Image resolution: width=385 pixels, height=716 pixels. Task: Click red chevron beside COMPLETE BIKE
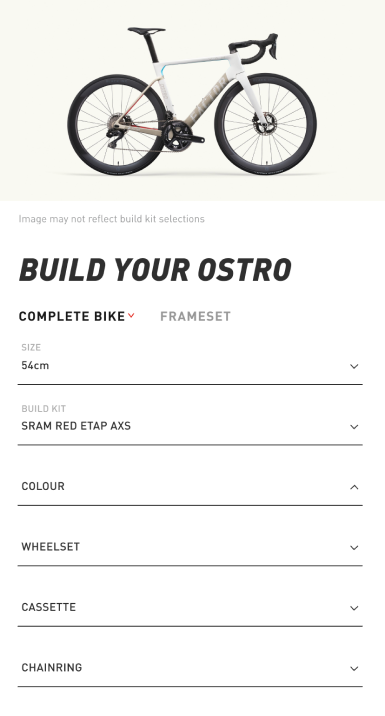[131, 316]
